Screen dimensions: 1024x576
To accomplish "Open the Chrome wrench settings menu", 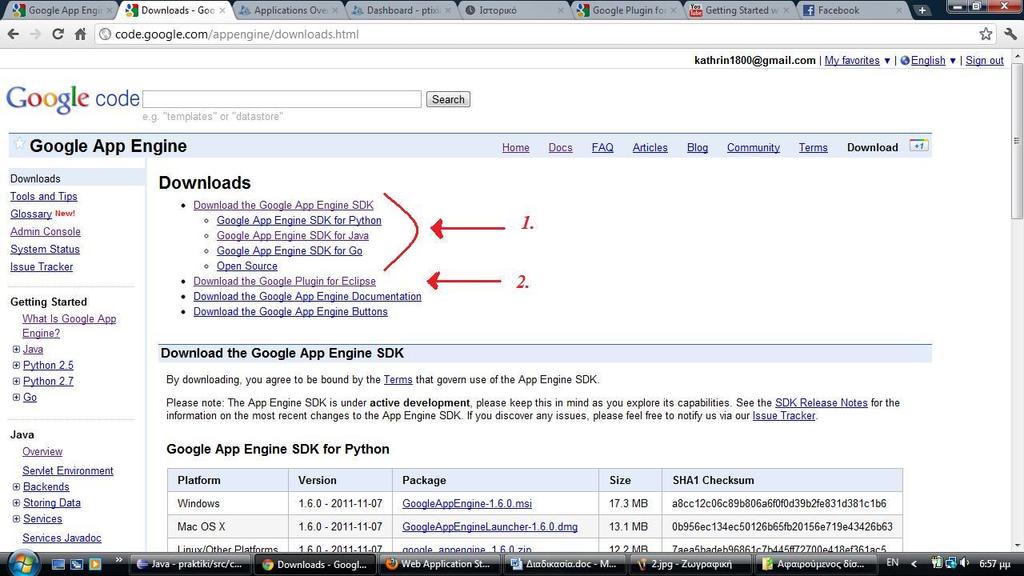I will pos(1010,34).
